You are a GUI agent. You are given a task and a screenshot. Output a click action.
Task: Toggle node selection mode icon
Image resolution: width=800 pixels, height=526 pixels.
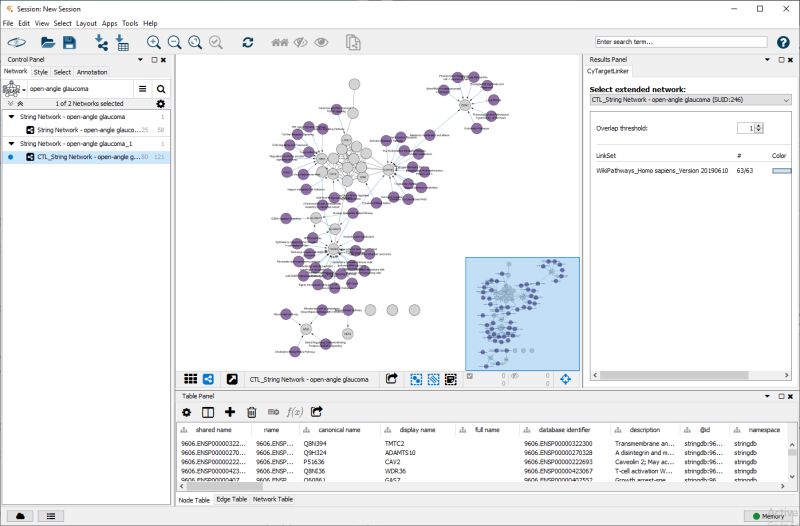(416, 379)
